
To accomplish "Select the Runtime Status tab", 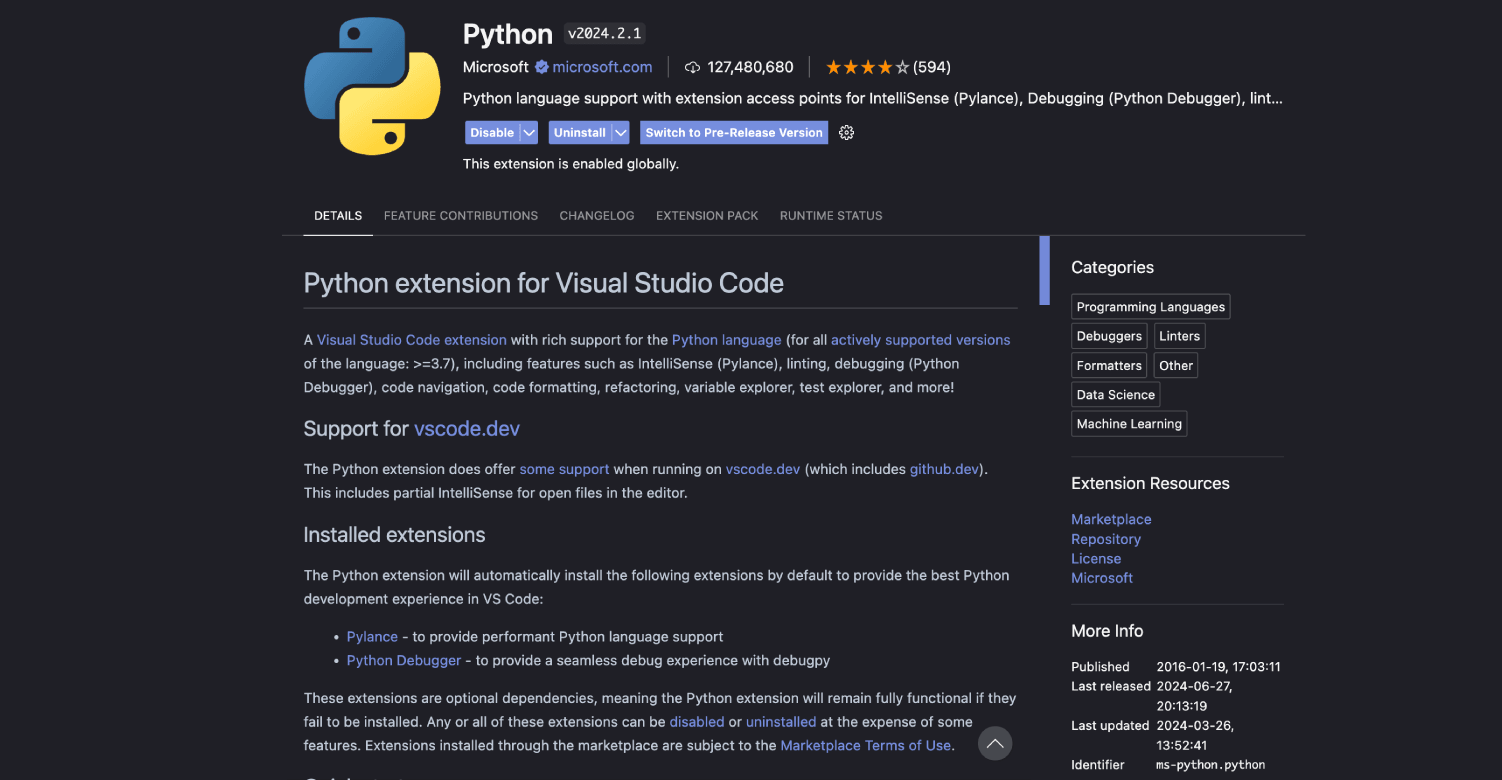I will point(831,216).
